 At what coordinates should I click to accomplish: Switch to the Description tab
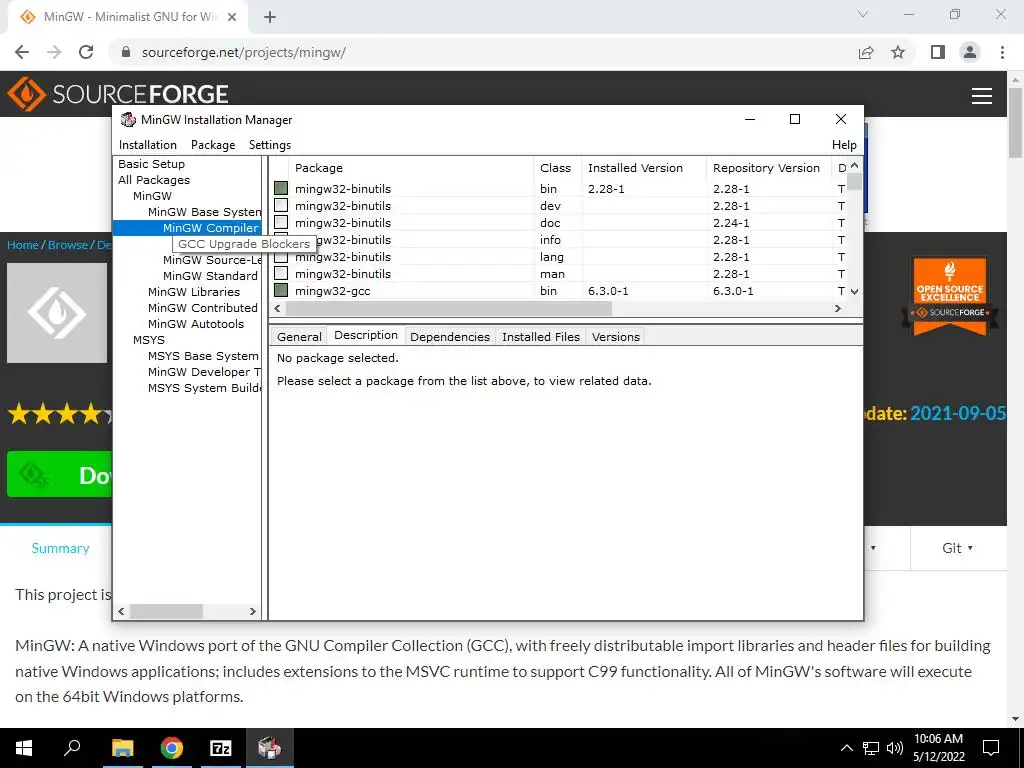pyautogui.click(x=366, y=335)
